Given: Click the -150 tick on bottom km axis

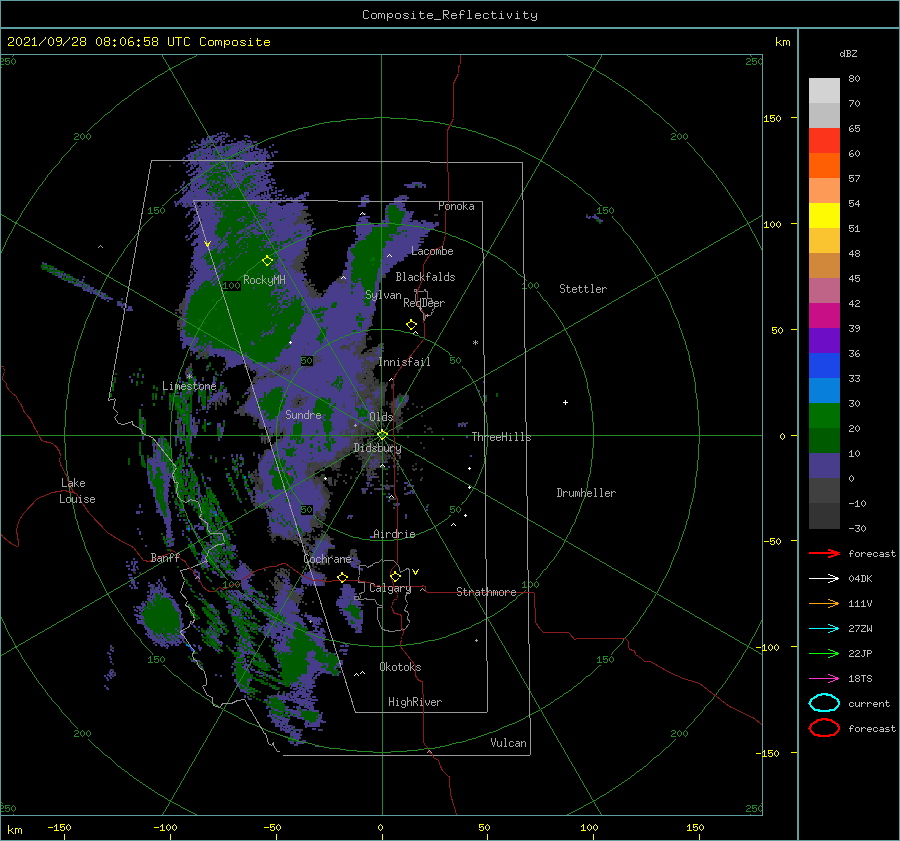Looking at the screenshot, I should point(59,827).
